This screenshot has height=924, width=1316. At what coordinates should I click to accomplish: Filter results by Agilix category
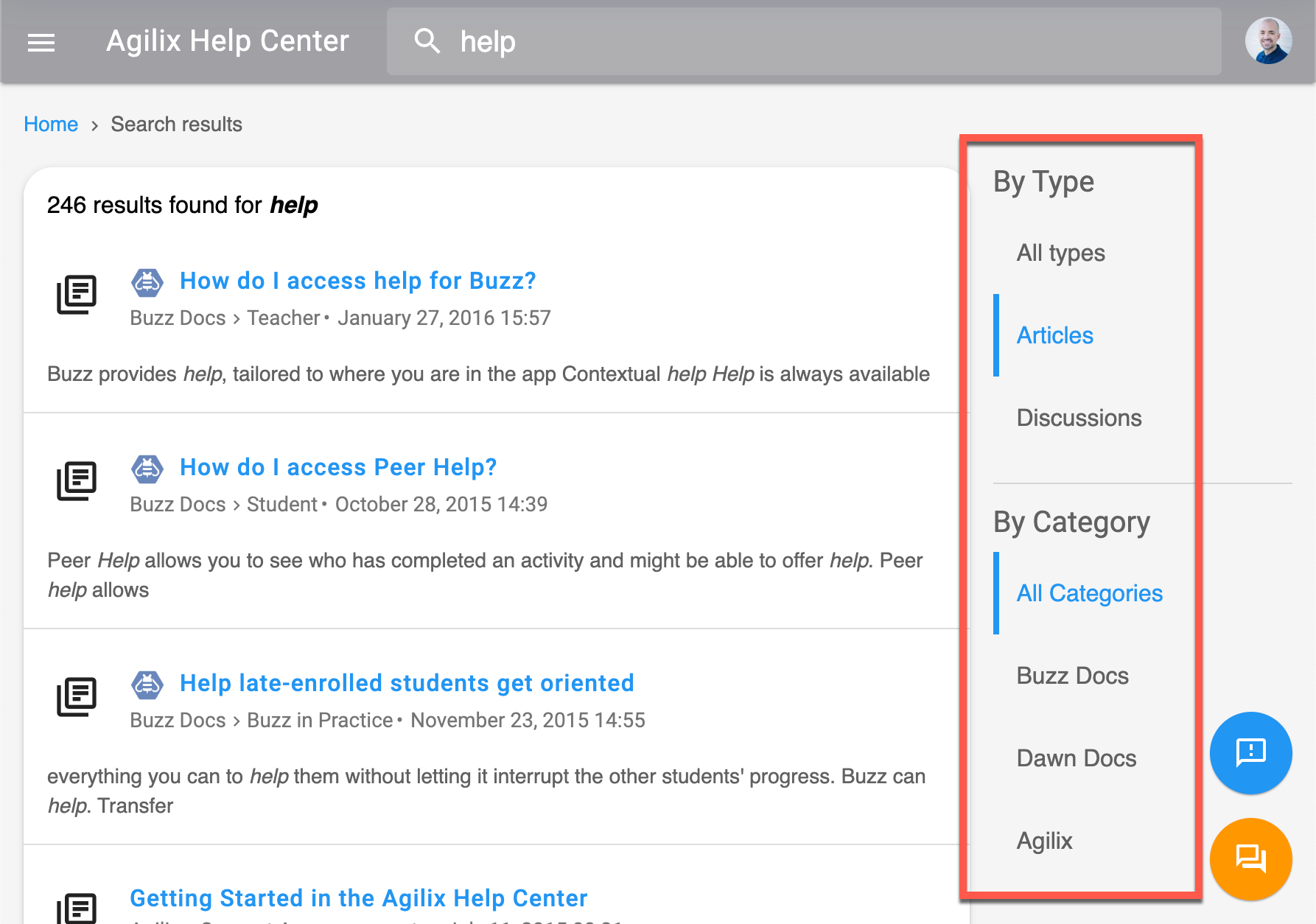1044,841
